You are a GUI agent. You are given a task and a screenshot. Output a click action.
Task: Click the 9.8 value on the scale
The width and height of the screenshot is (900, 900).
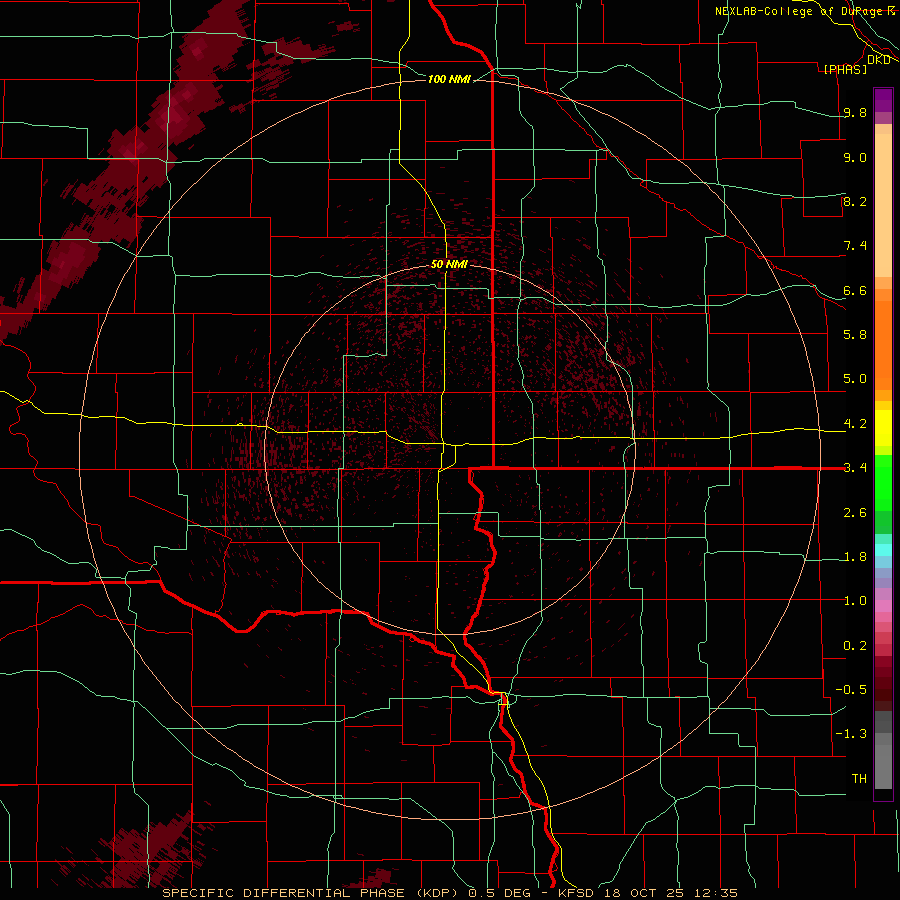tap(855, 112)
